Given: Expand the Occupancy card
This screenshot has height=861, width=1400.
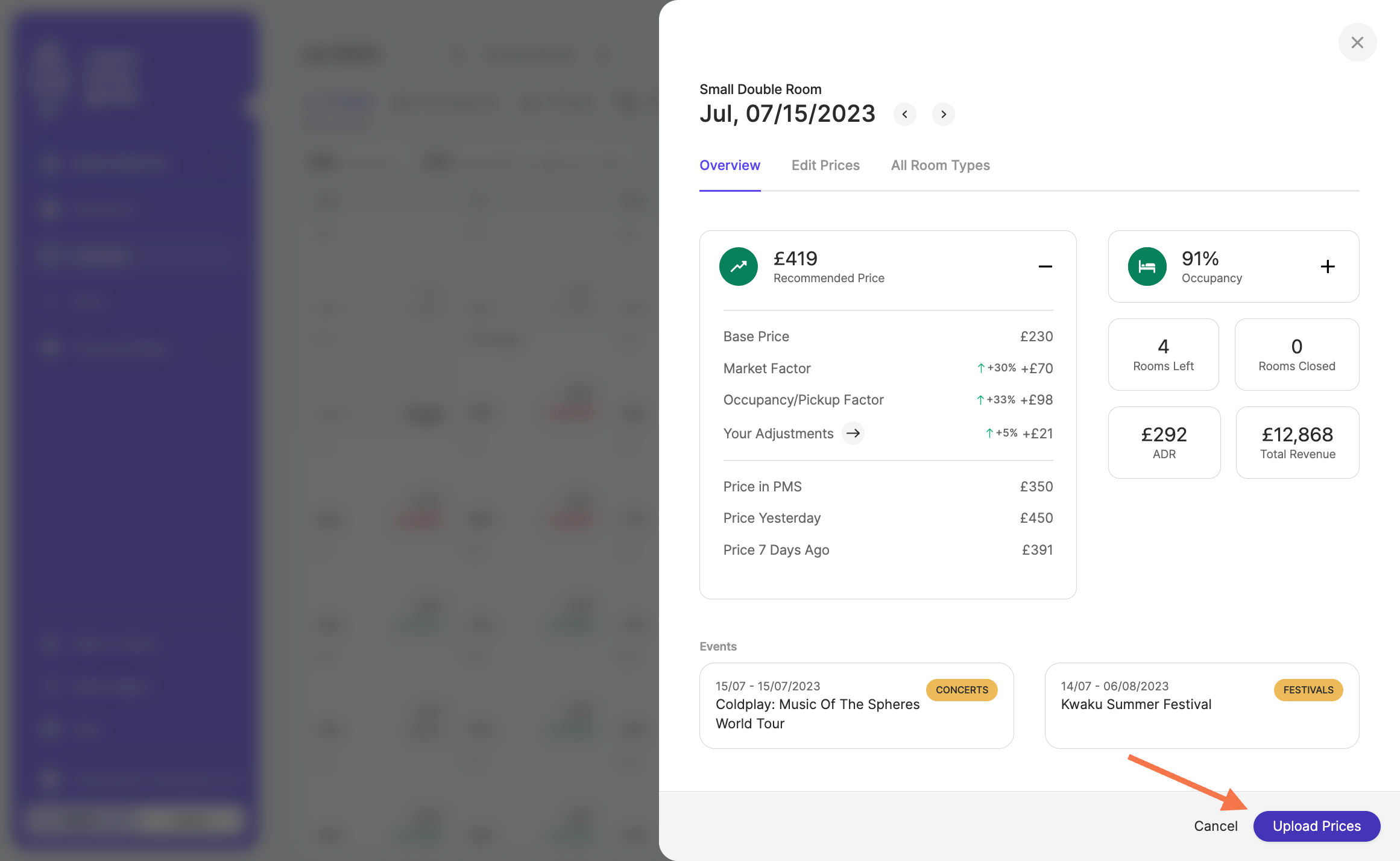Looking at the screenshot, I should click(x=1328, y=266).
